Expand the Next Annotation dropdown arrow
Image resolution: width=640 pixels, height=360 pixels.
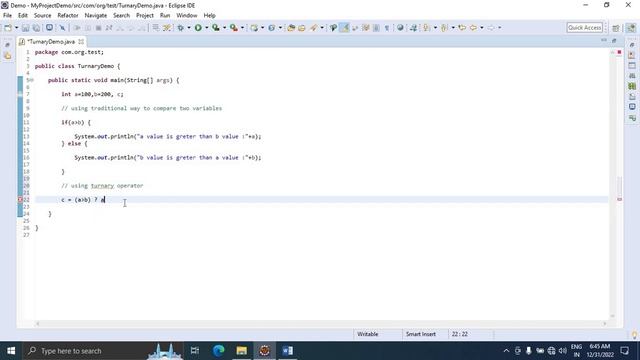(x=435, y=28)
